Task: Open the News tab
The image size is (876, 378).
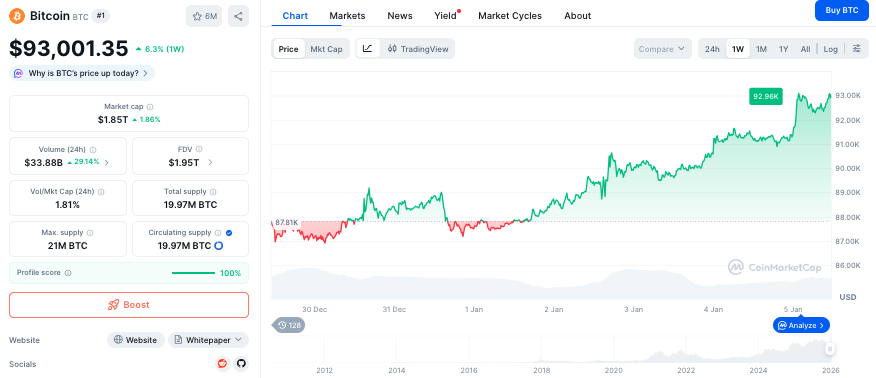Action: 400,16
